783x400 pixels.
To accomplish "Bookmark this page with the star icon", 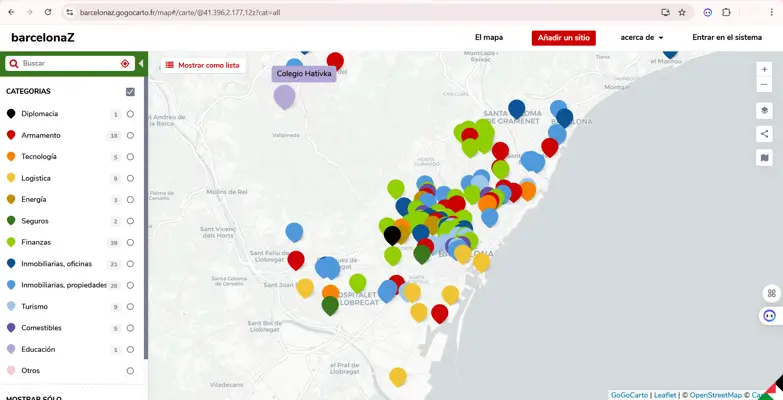I will [x=682, y=12].
